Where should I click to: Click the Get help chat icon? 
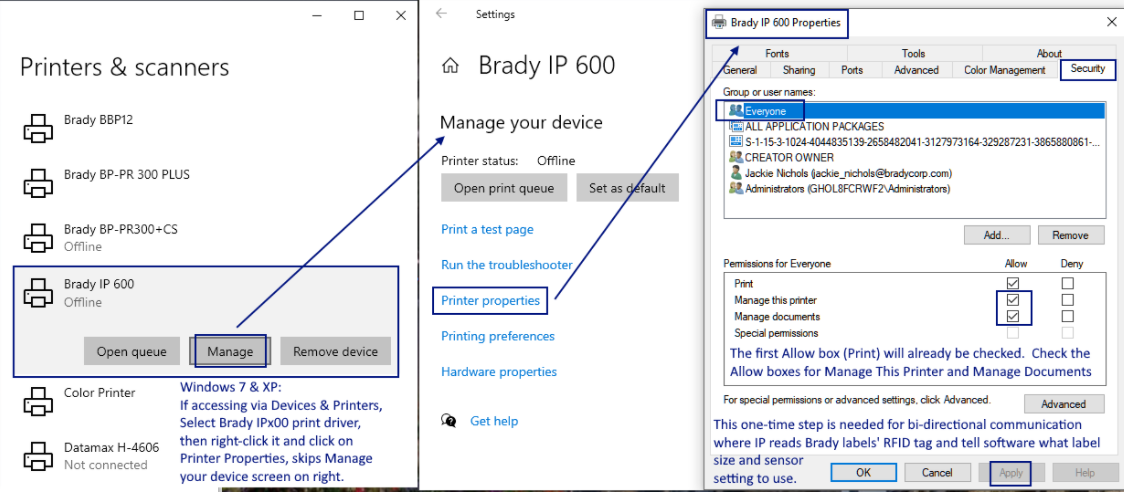(x=449, y=421)
